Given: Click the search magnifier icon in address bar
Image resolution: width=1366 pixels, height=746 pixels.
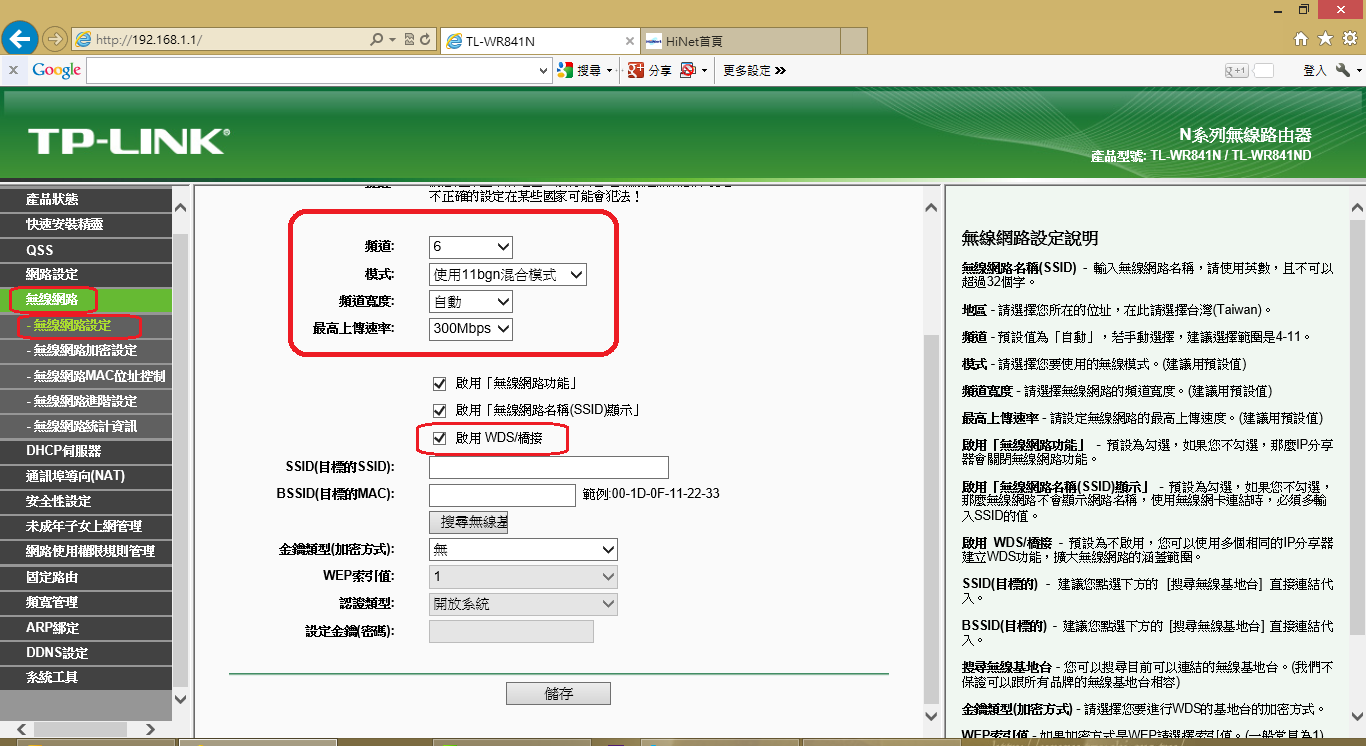Looking at the screenshot, I should click(377, 40).
